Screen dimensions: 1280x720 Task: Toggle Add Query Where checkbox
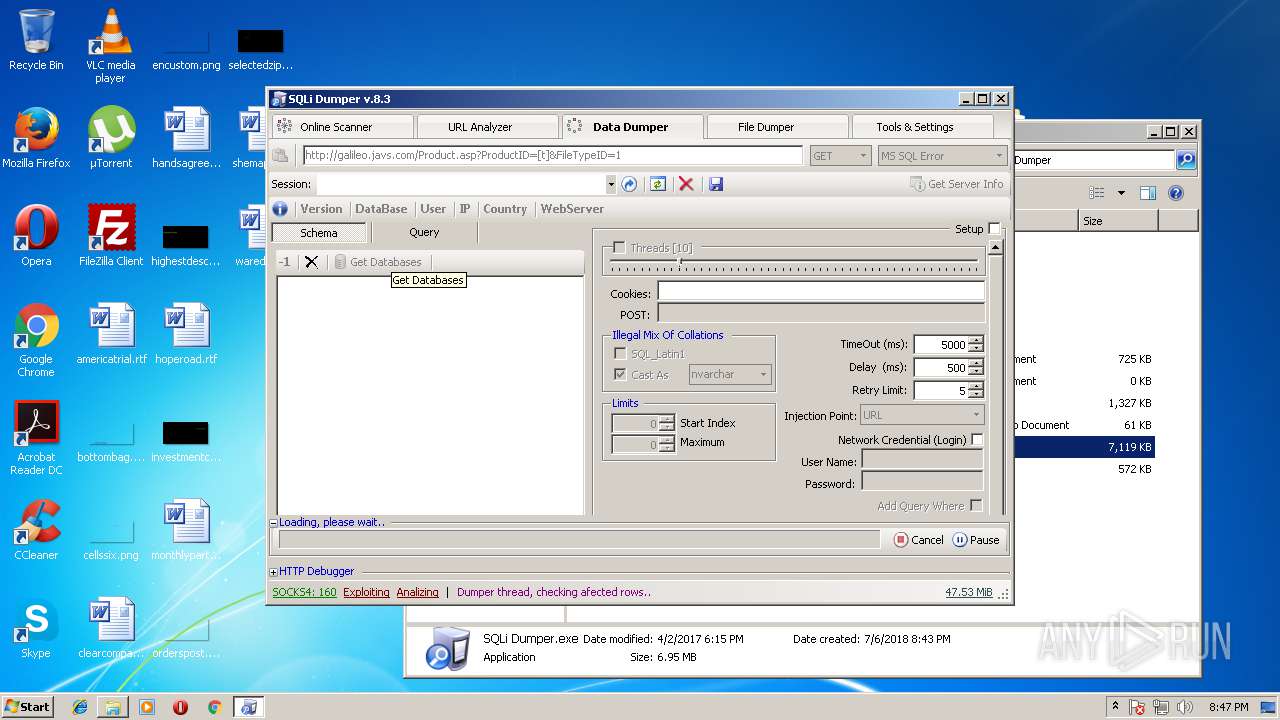click(976, 506)
